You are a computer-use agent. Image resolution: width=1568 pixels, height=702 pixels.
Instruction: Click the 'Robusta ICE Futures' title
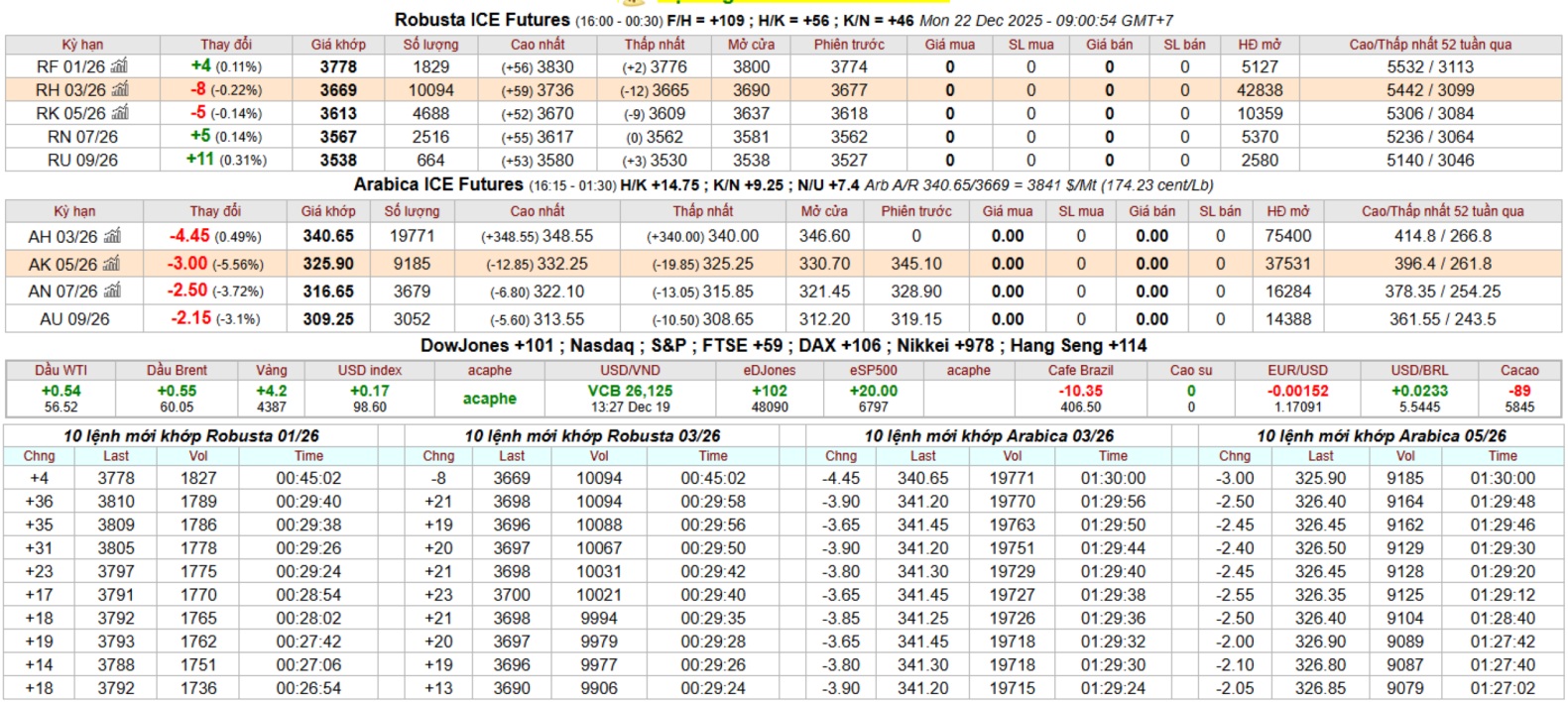pyautogui.click(x=482, y=20)
